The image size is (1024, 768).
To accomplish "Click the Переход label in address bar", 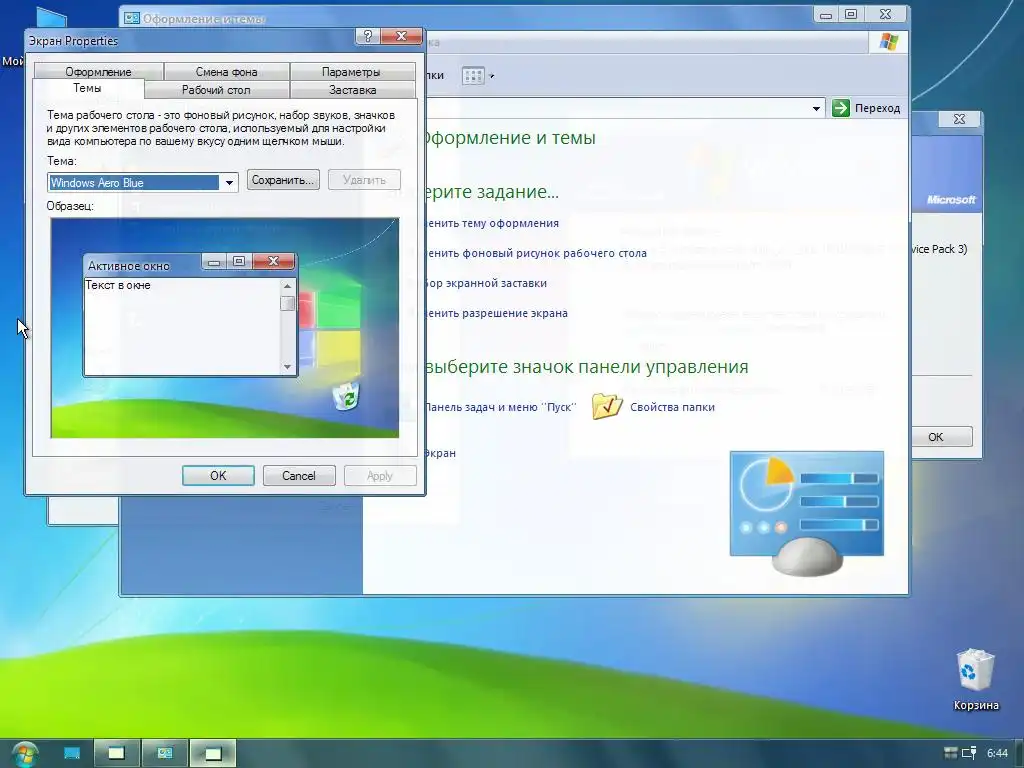I will point(878,108).
